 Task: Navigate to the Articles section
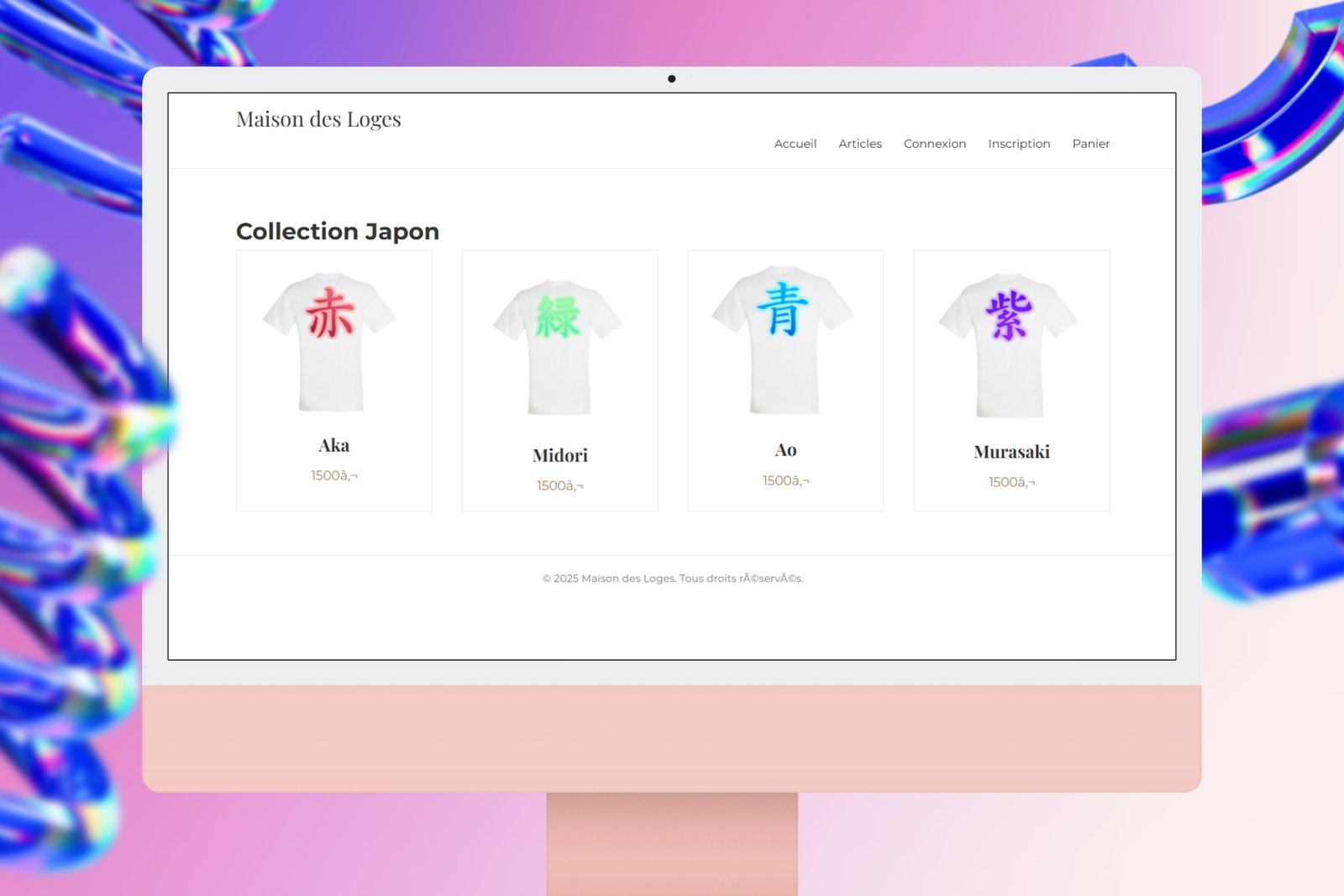coord(859,144)
